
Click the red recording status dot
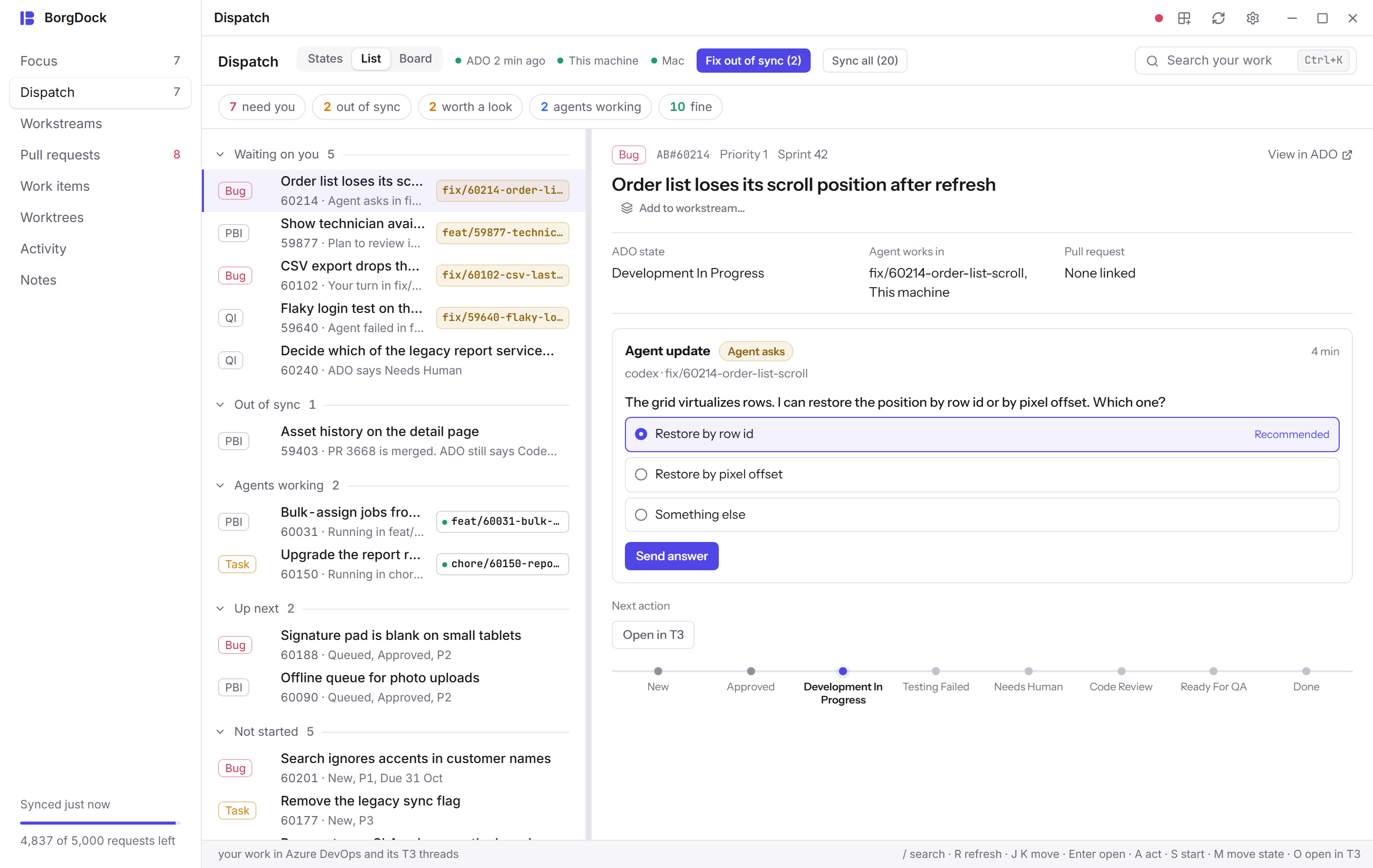(1158, 18)
